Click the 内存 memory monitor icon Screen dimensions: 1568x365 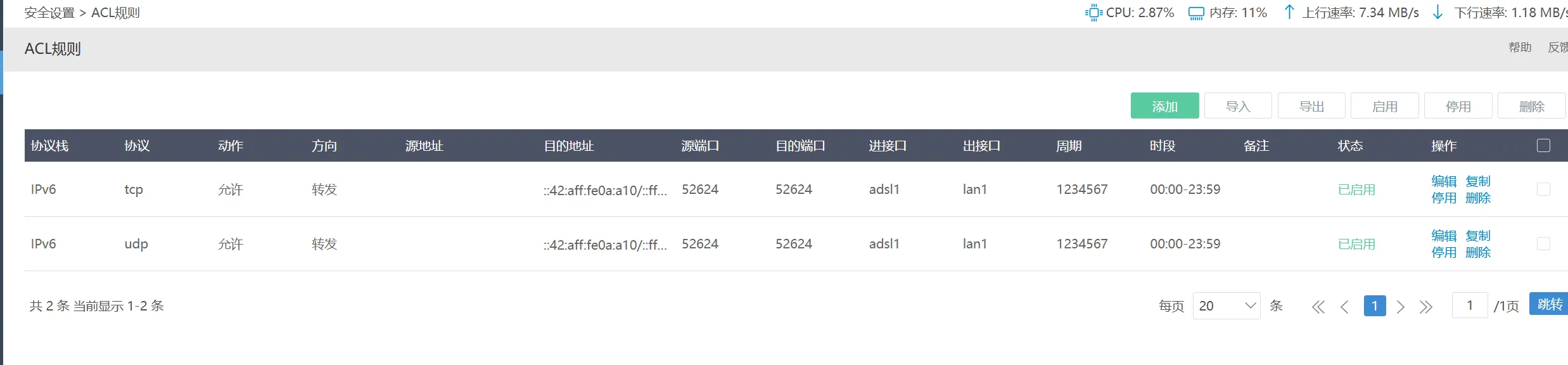pos(1196,12)
